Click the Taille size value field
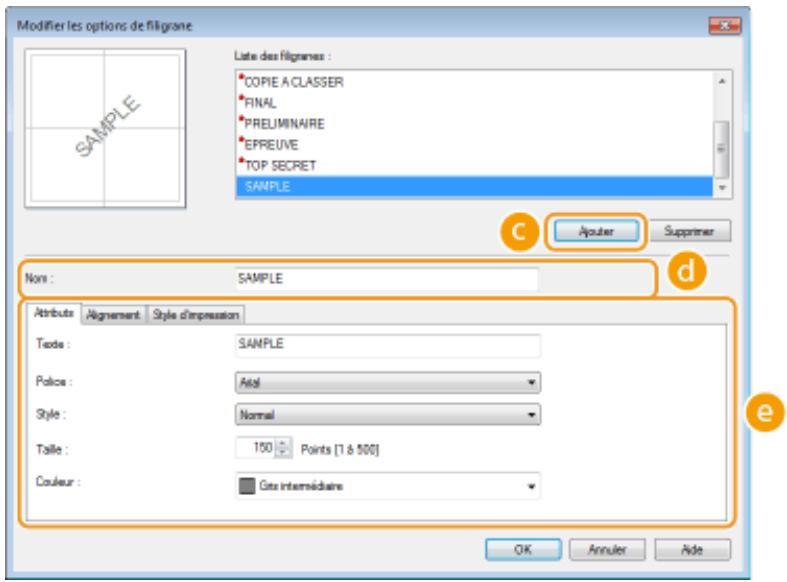The image size is (787, 582). pyautogui.click(x=255, y=448)
